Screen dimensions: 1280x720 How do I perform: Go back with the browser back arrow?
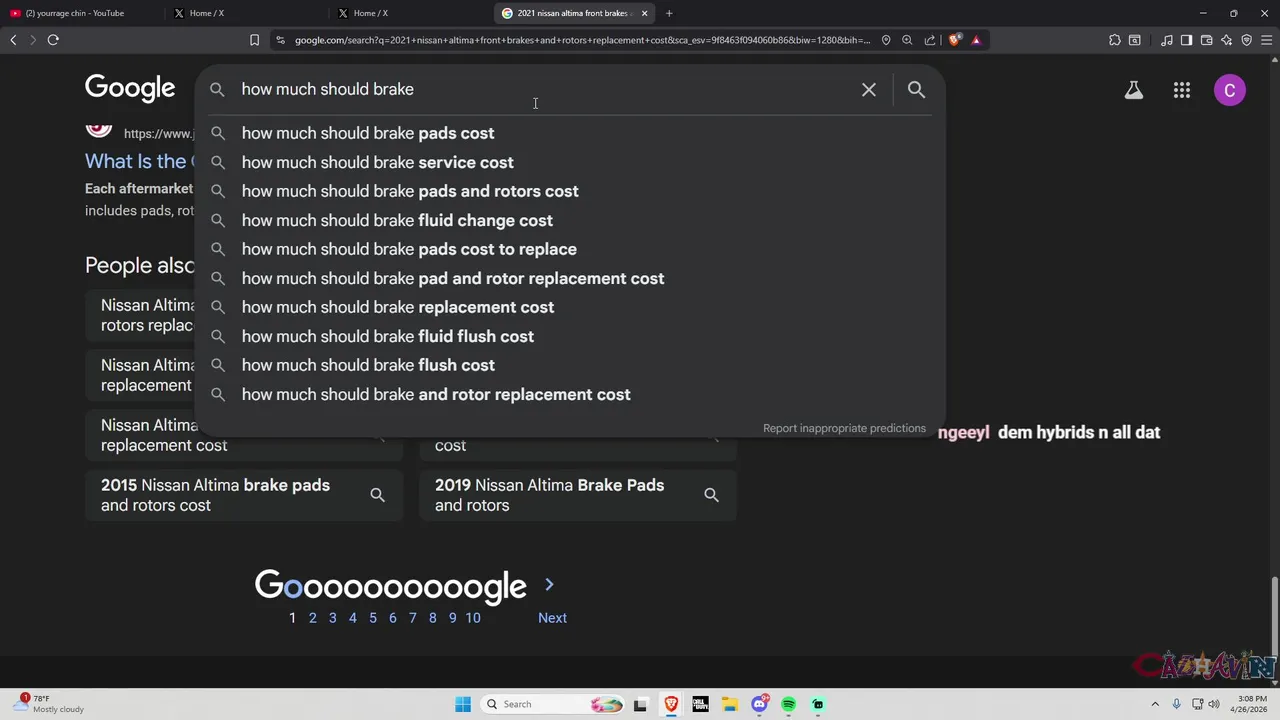click(13, 40)
